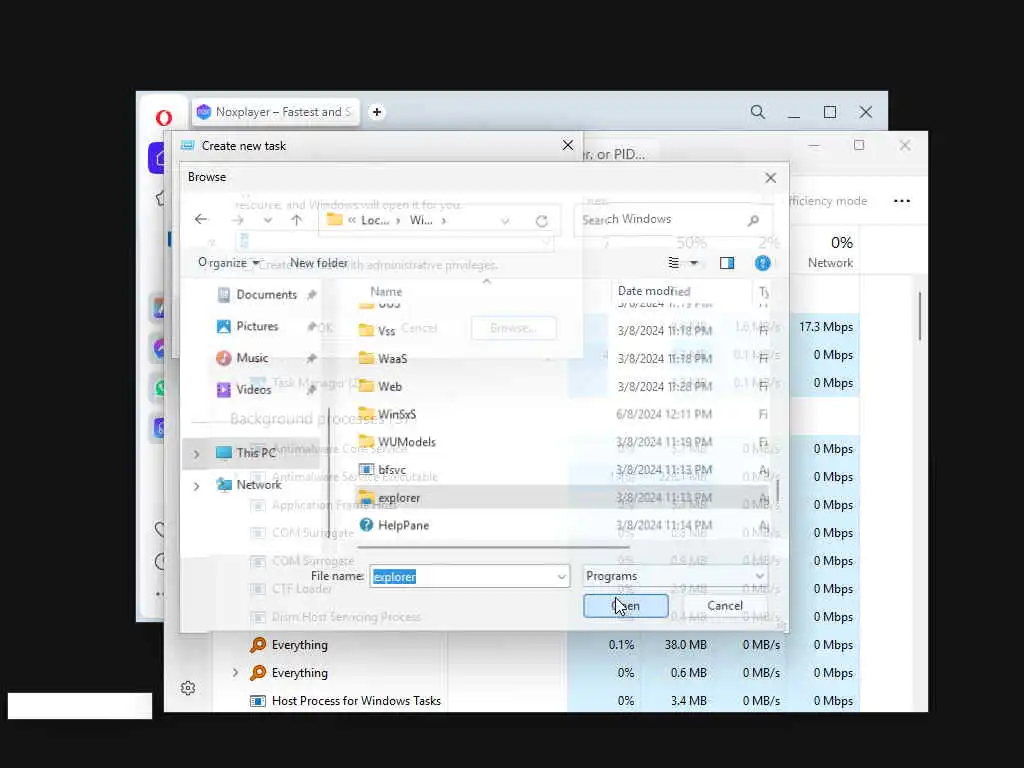Close the Browse dialog
Viewport: 1024px width, 768px height.
pyautogui.click(x=771, y=178)
